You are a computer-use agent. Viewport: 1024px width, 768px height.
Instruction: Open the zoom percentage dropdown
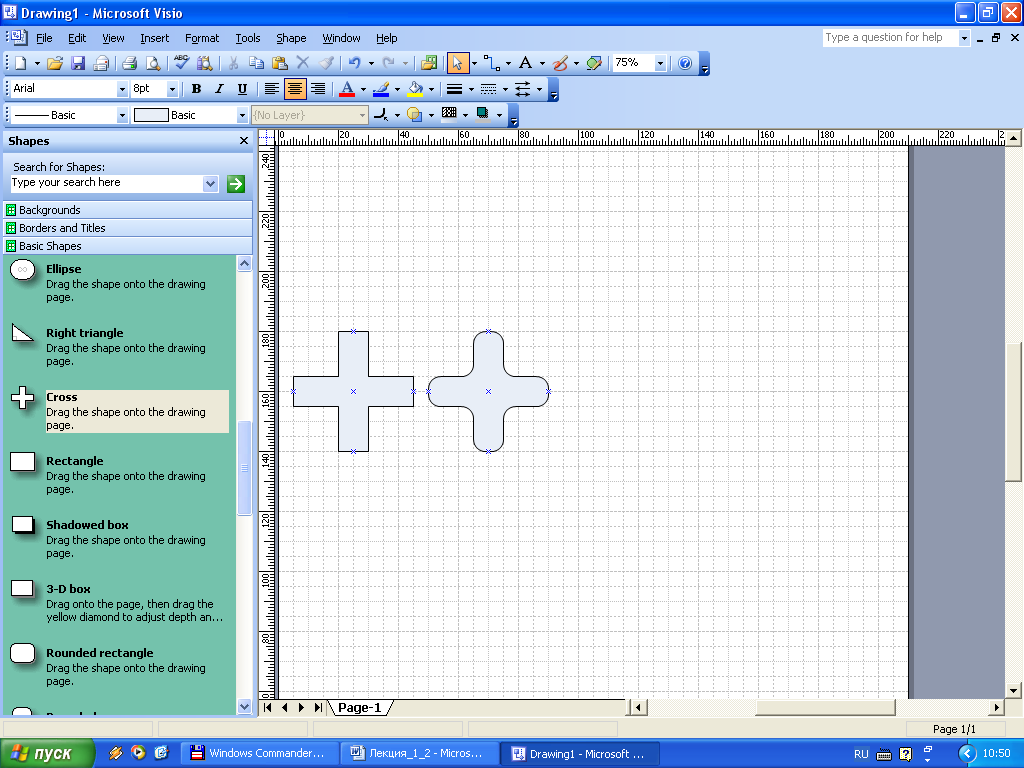click(660, 63)
